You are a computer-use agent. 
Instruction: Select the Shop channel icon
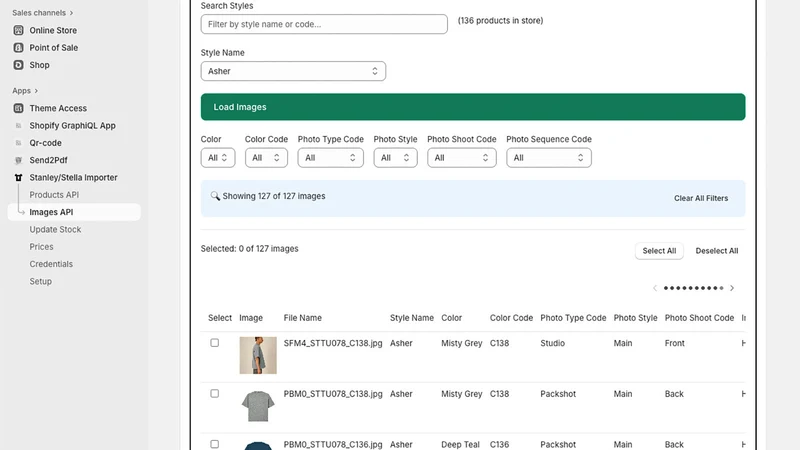click(x=18, y=65)
